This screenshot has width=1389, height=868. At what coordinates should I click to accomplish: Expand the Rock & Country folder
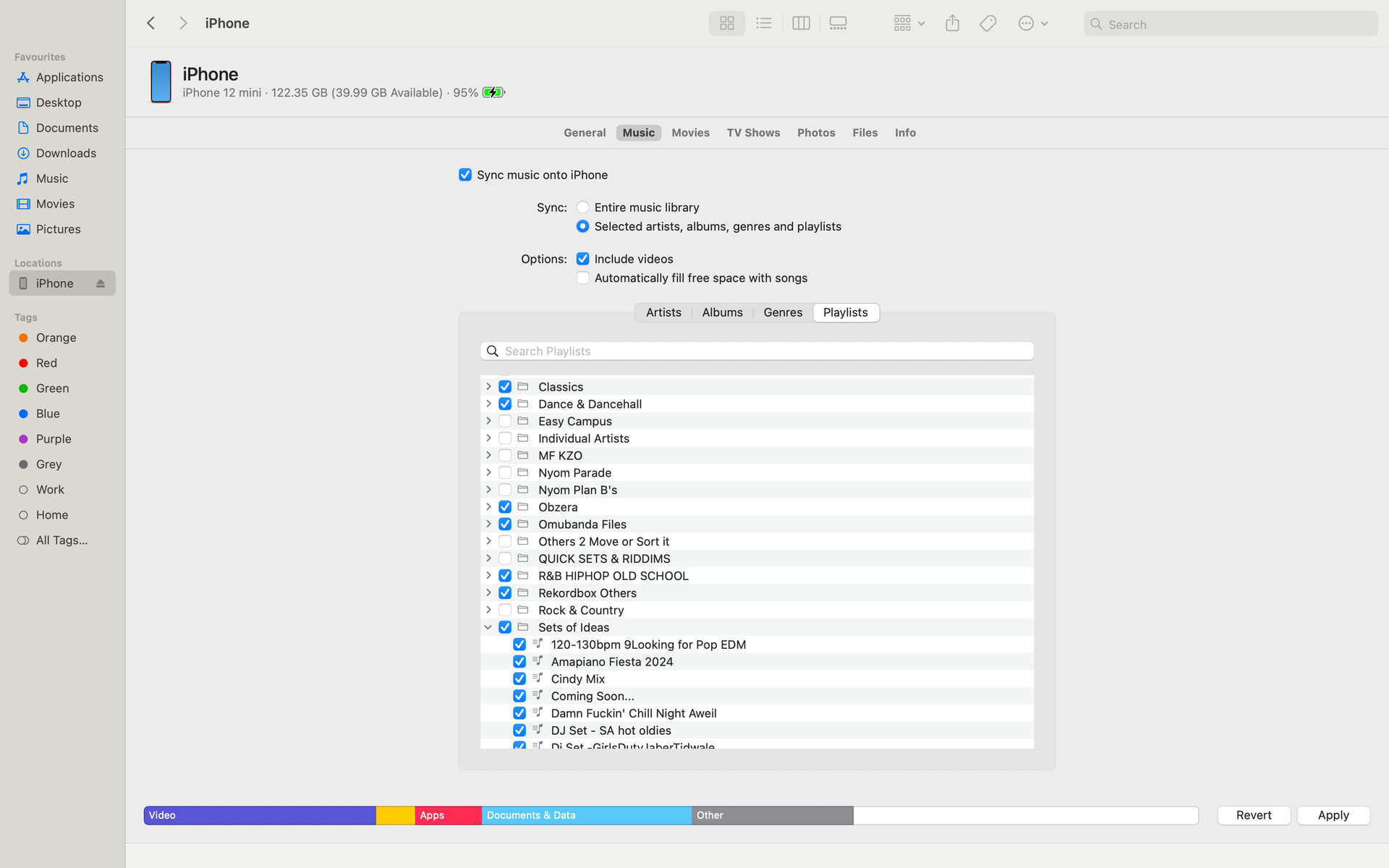tap(488, 610)
